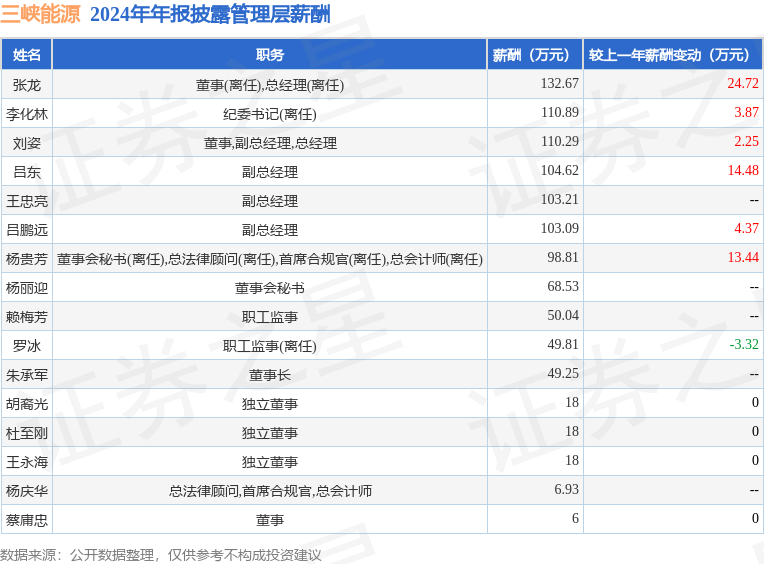This screenshot has width=764, height=564.
Task: Click the negative change value -3.32
Action: coord(744,344)
